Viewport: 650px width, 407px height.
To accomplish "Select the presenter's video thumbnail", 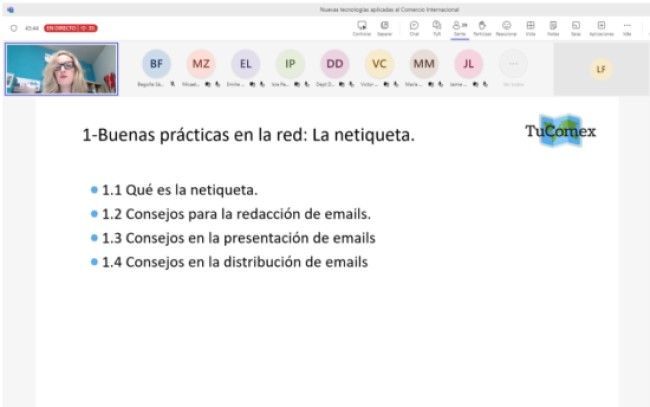I will [61, 69].
